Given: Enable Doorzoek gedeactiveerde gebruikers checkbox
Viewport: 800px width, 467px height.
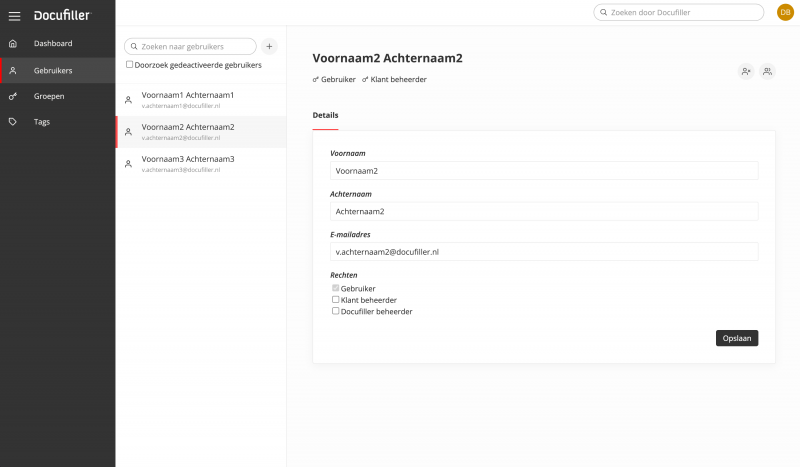Looking at the screenshot, I should 130,65.
